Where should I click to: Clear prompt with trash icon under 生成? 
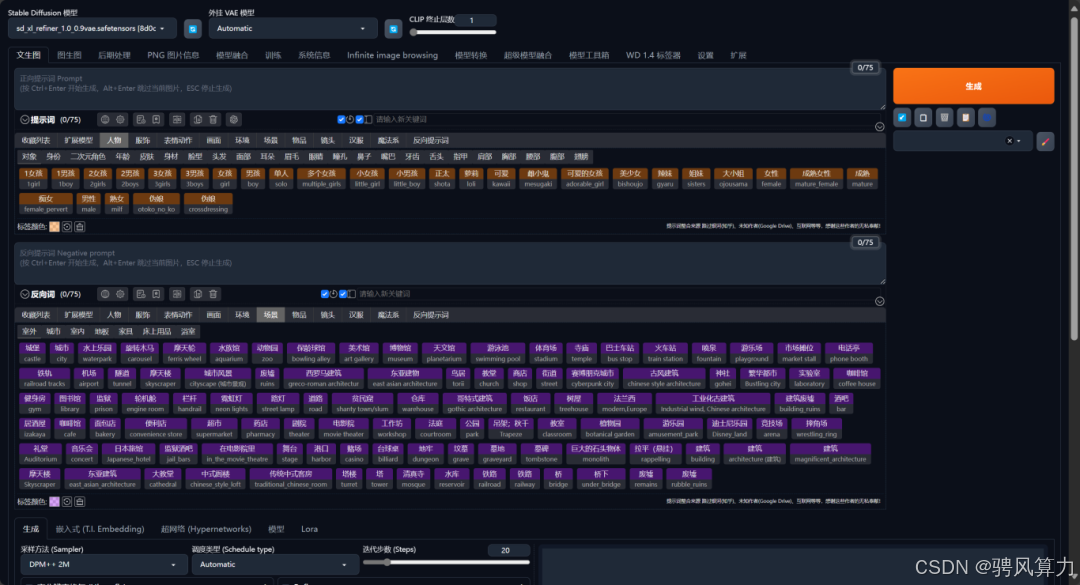(944, 118)
